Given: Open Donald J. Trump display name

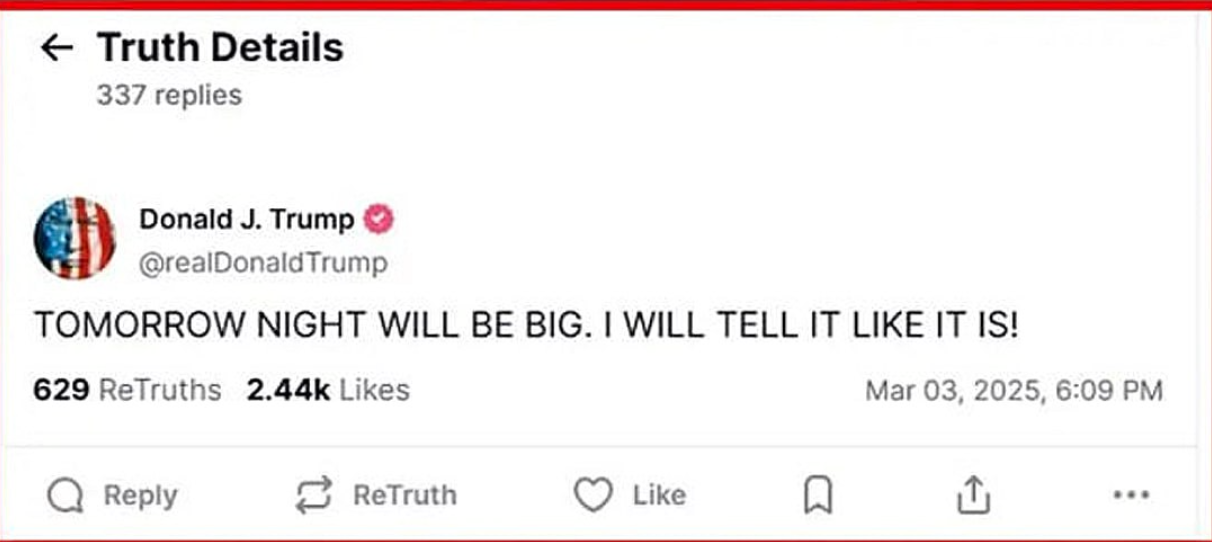Looking at the screenshot, I should pos(246,219).
